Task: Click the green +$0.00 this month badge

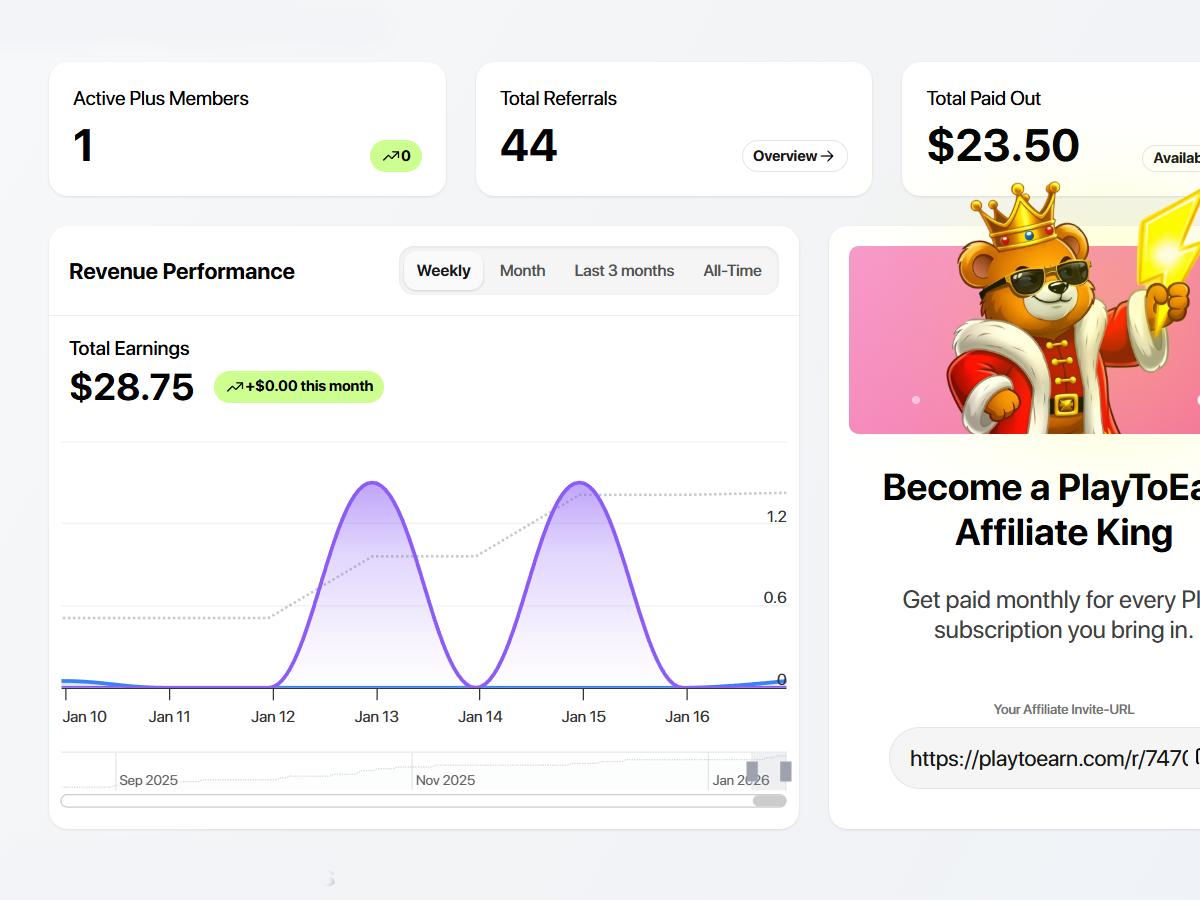Action: (x=298, y=386)
